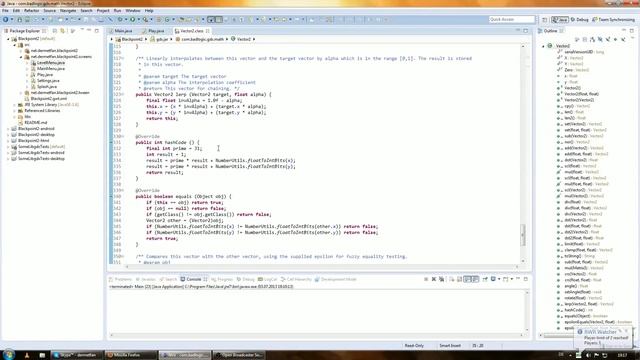Click the editor vertical scrollbar thumb
Image resolution: width=640 pixels, height=360 pixels.
coord(523,235)
